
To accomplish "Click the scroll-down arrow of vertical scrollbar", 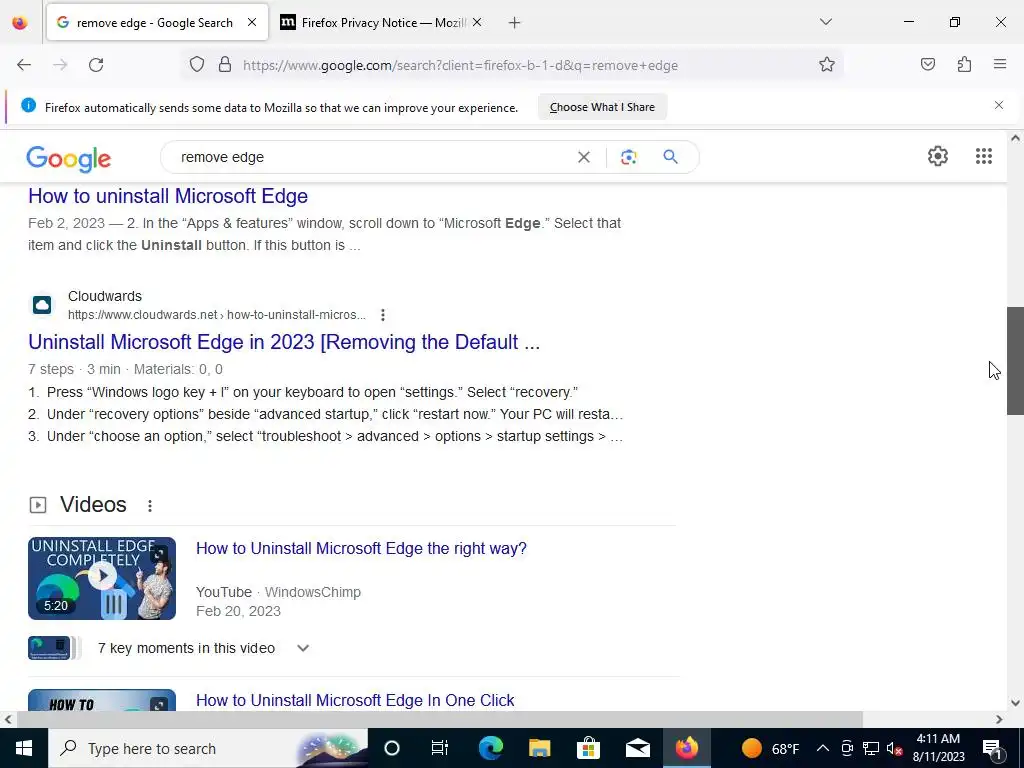I will pos(1015,703).
